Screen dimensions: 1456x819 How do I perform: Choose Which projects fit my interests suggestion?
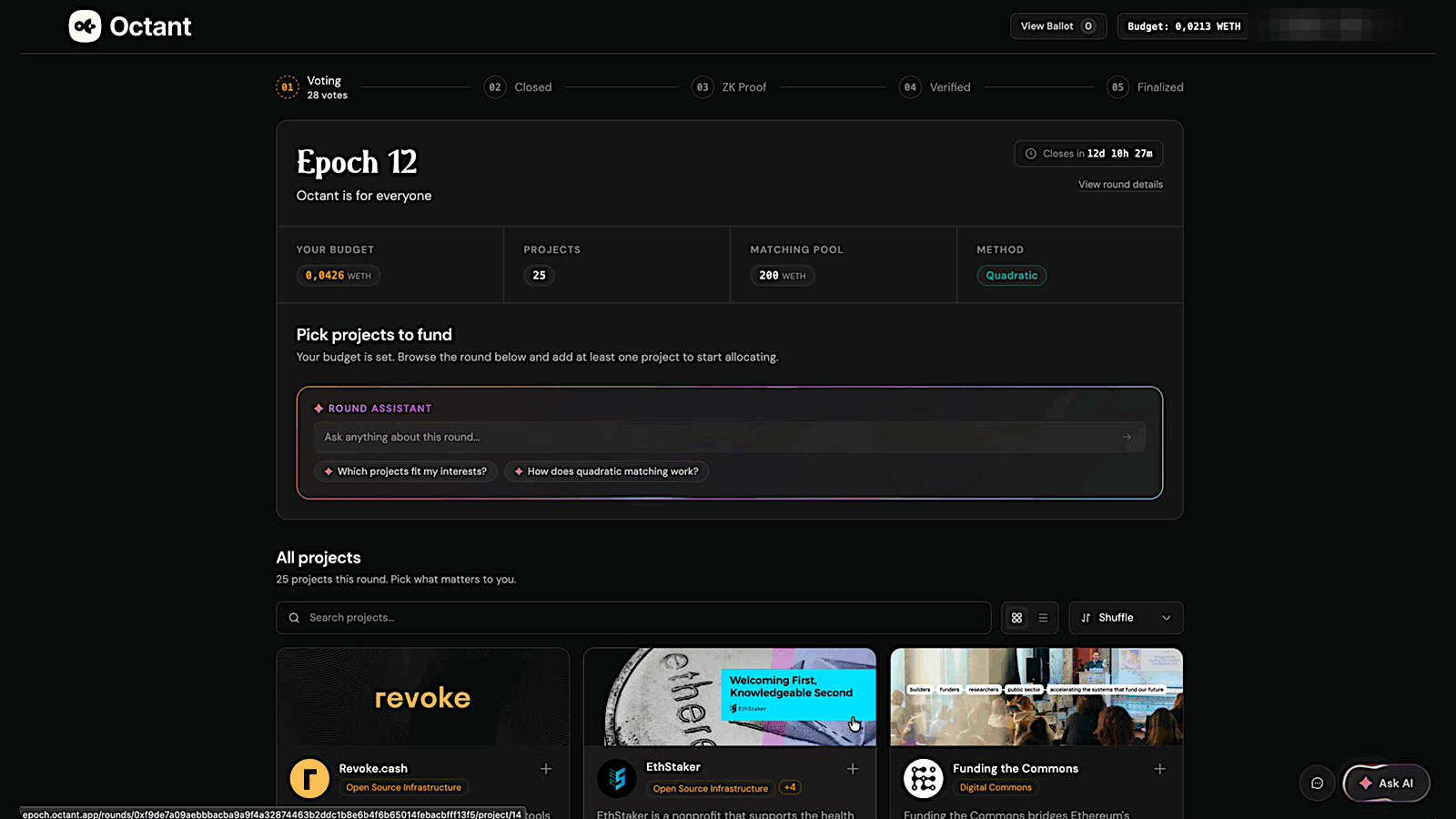pos(405,471)
